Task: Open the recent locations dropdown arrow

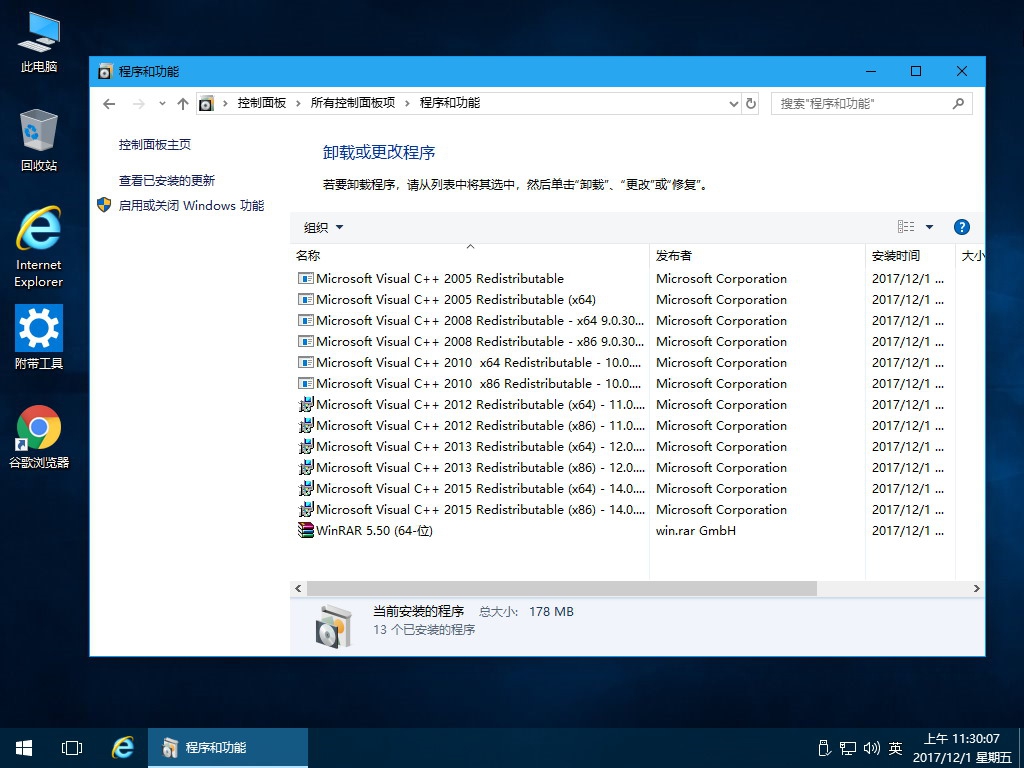Action: coord(162,103)
